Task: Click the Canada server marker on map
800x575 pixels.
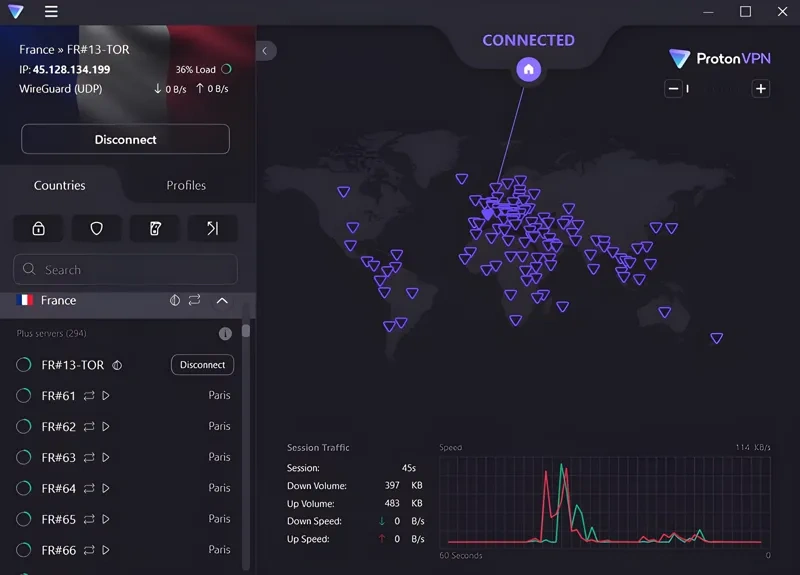Action: pos(343,192)
